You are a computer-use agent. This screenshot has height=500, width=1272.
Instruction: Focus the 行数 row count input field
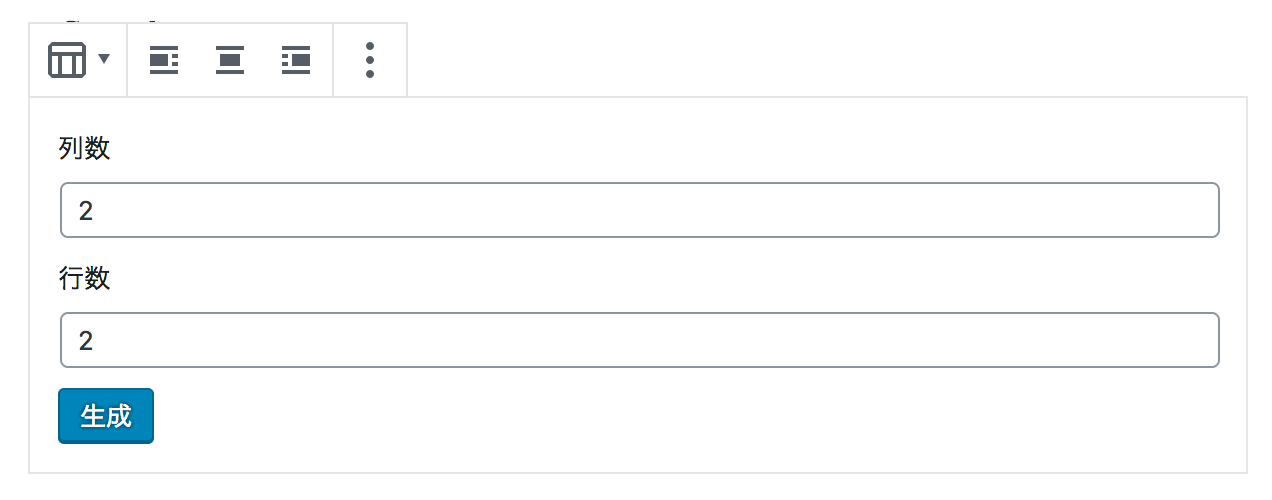640,340
